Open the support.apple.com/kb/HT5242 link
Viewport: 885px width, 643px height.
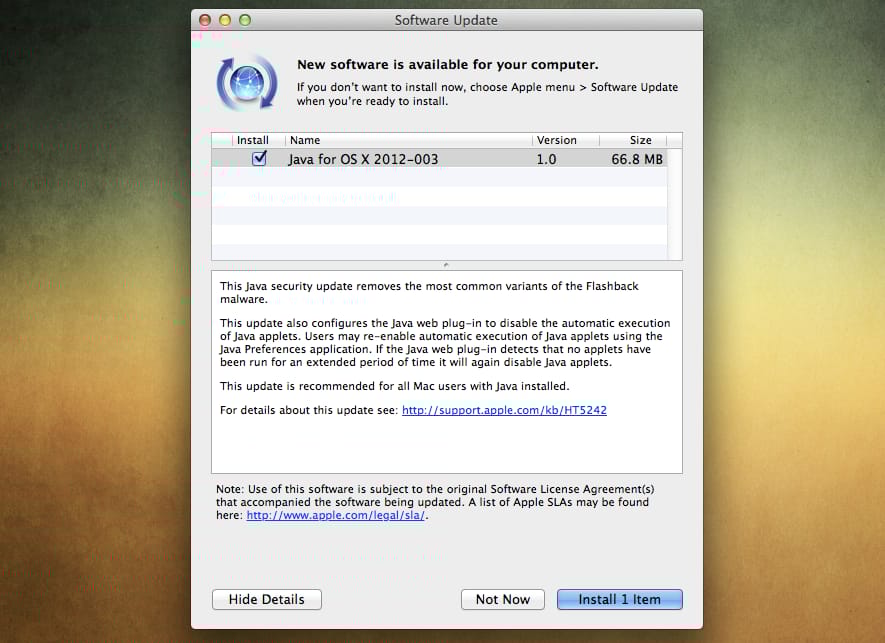point(504,410)
